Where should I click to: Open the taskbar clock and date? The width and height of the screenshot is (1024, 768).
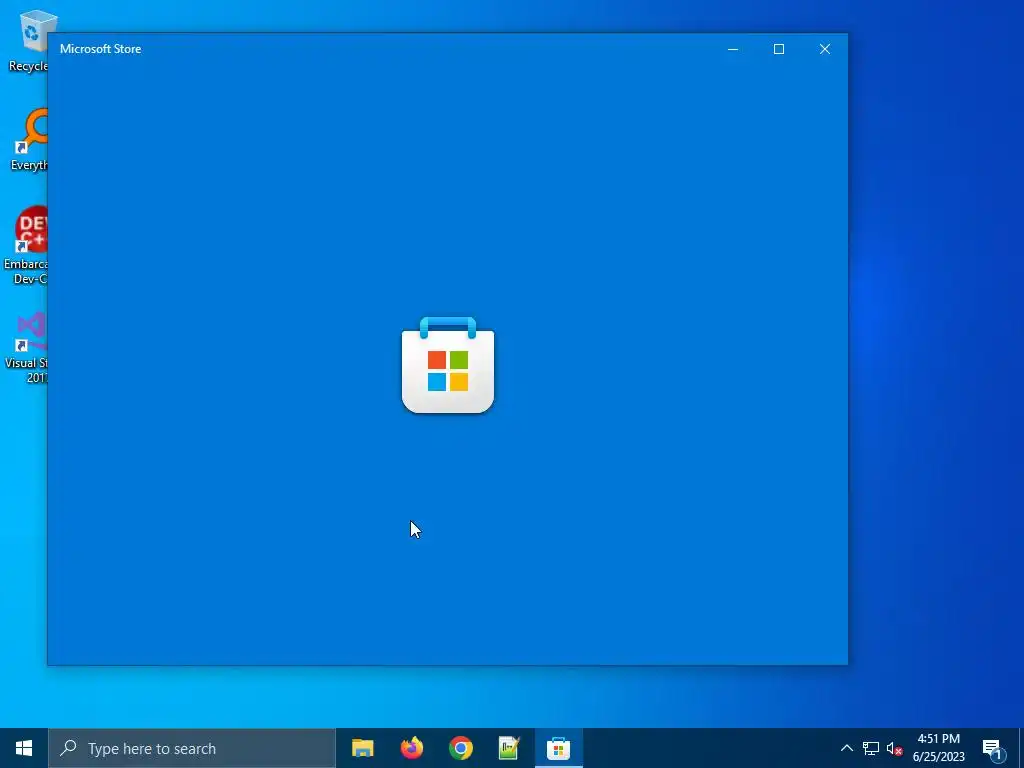tap(938, 748)
